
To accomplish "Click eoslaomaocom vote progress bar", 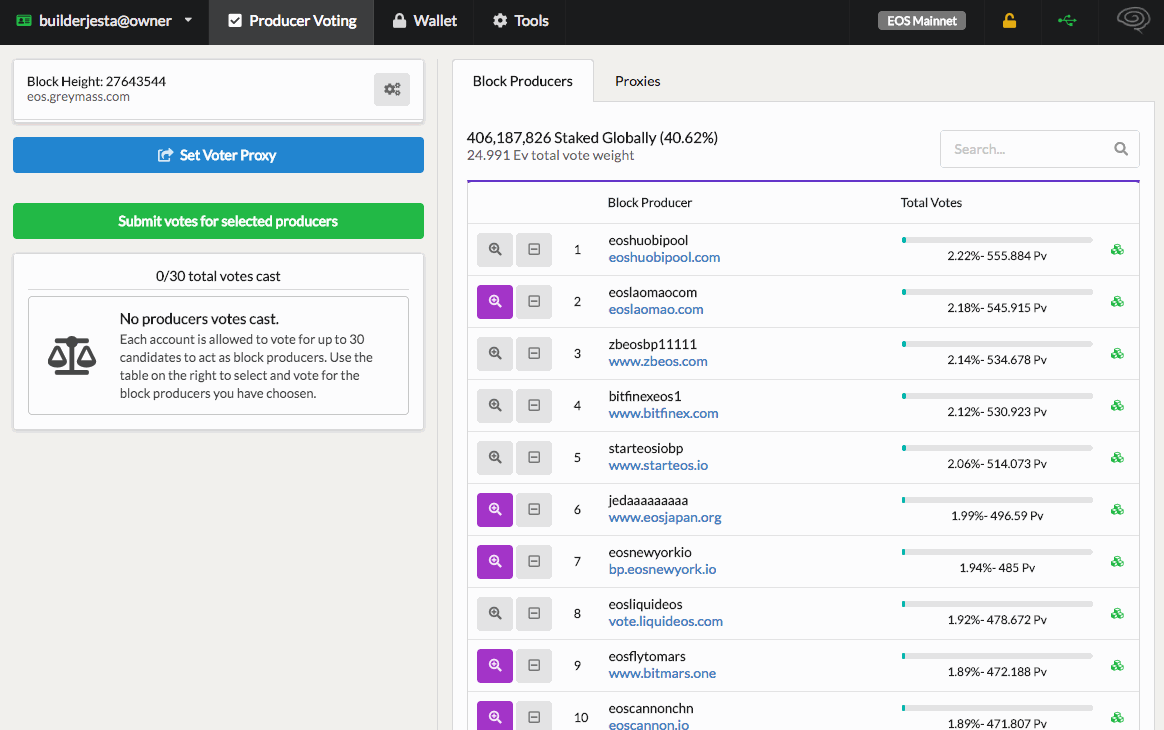I will [x=997, y=292].
